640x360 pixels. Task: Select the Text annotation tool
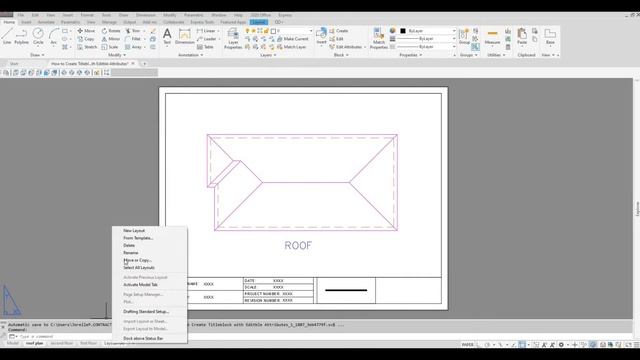click(x=167, y=36)
